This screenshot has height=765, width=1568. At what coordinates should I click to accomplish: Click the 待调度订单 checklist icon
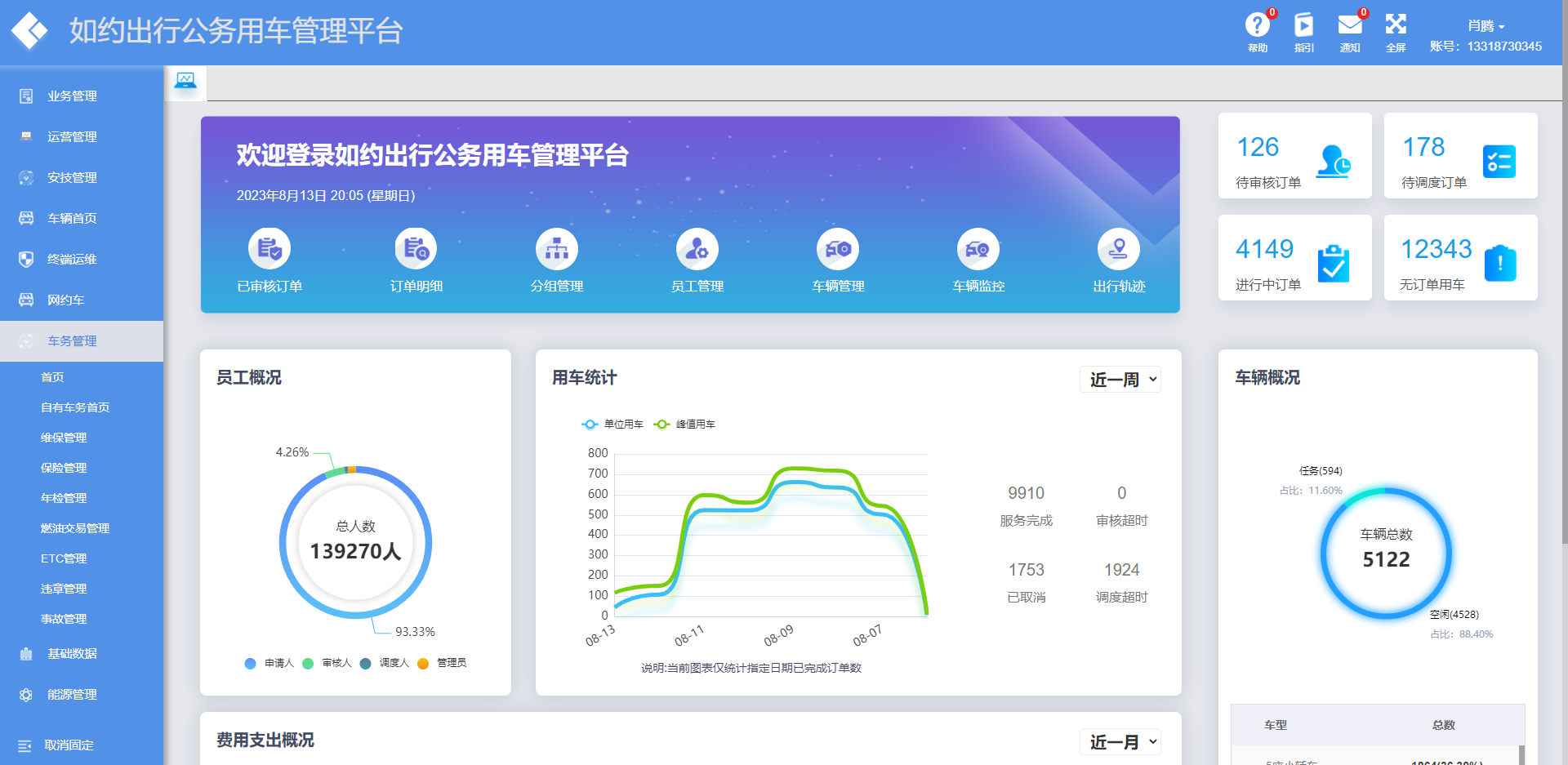coord(1499,161)
